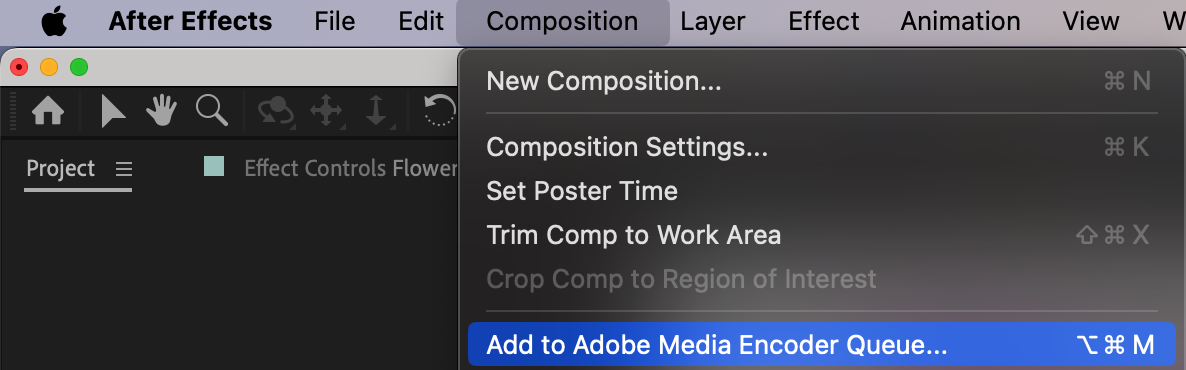Screen dimensions: 1186x370
Task: Select the Hand tool
Action: pyautogui.click(x=161, y=112)
